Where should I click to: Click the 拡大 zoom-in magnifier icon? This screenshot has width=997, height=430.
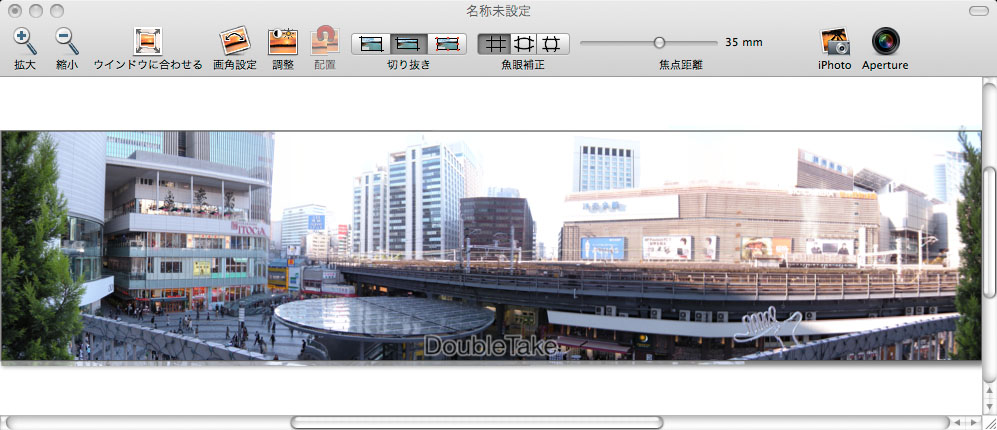pyautogui.click(x=24, y=42)
